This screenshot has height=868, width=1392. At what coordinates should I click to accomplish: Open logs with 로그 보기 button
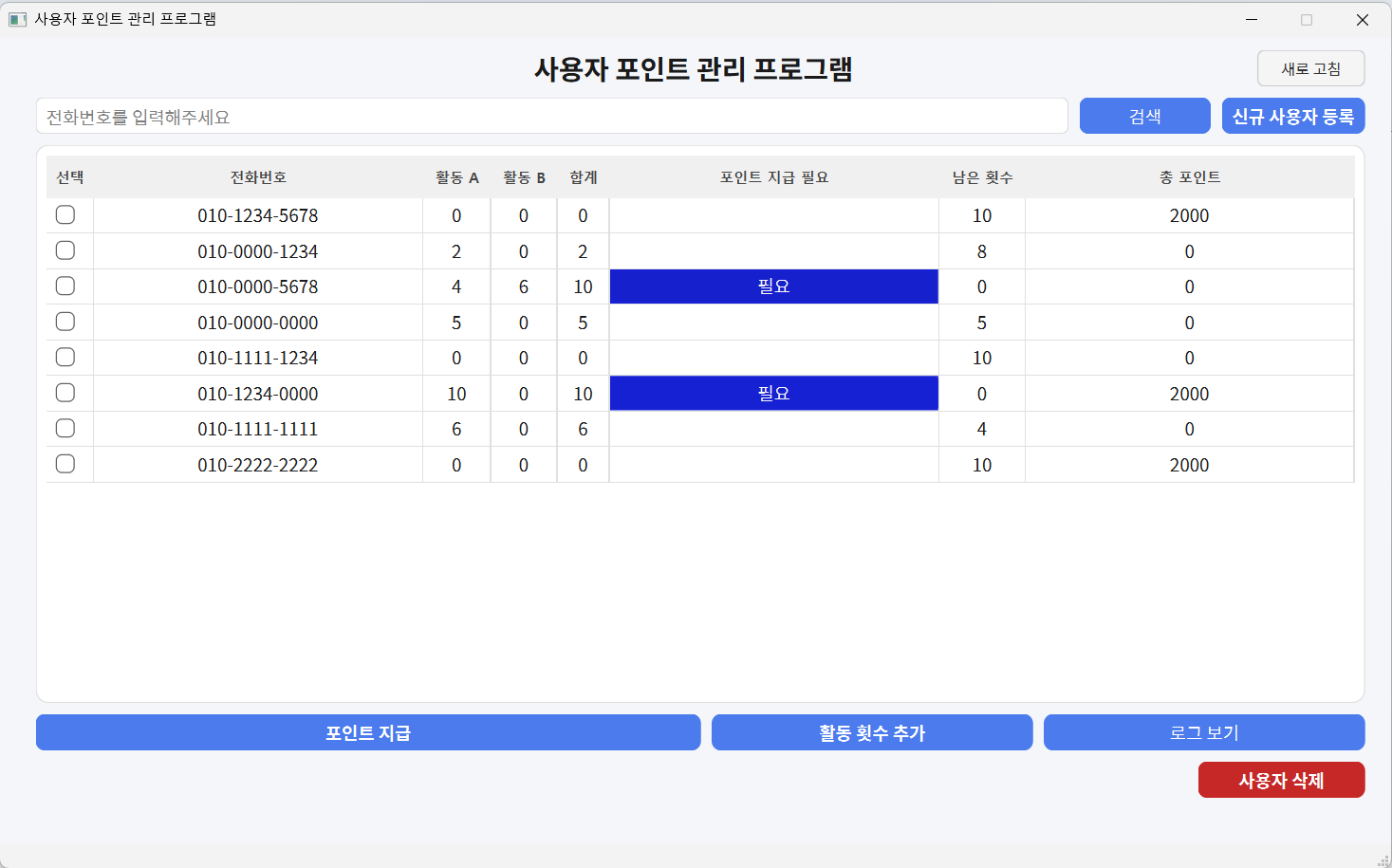click(x=1203, y=732)
